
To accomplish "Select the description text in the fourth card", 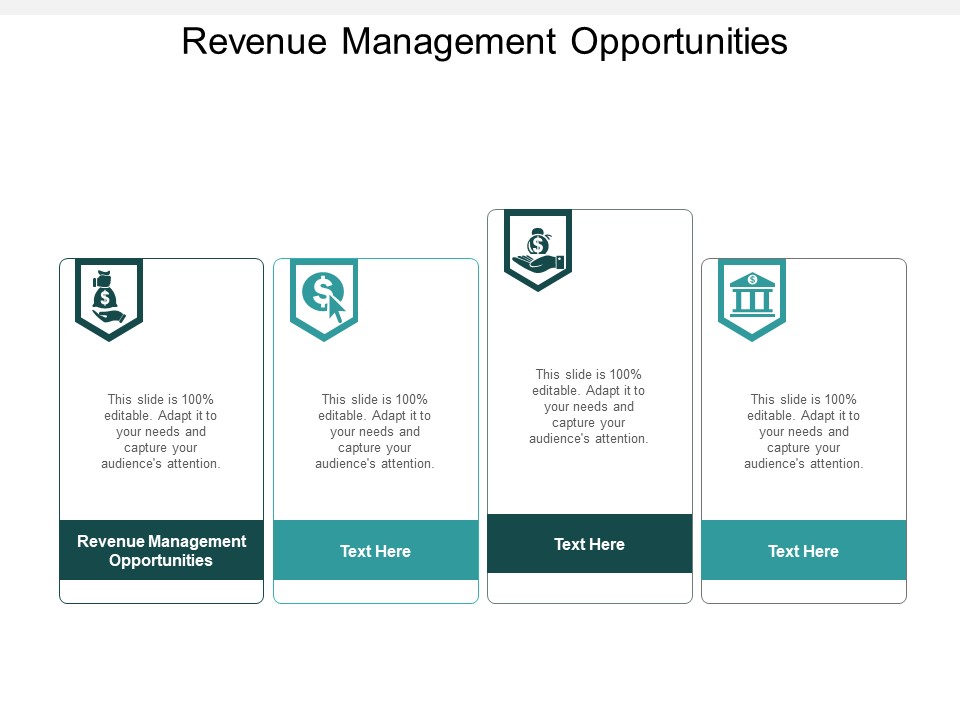I will click(803, 431).
